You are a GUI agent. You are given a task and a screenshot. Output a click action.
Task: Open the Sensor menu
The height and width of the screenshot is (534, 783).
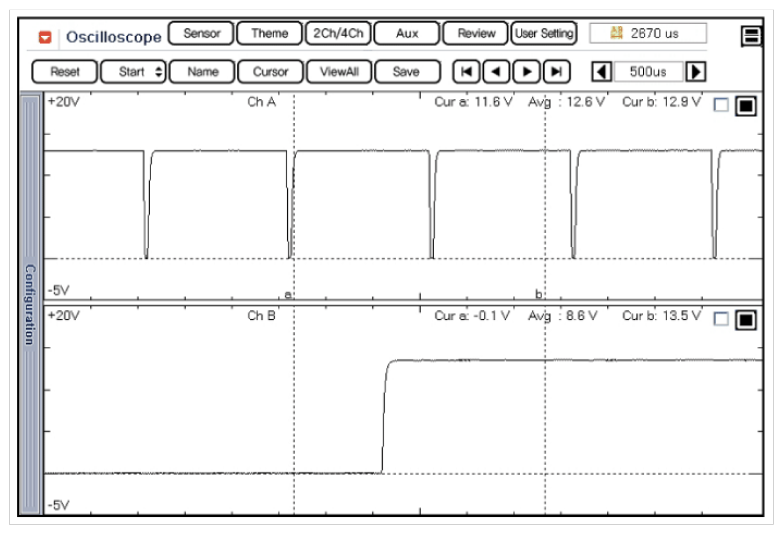201,34
